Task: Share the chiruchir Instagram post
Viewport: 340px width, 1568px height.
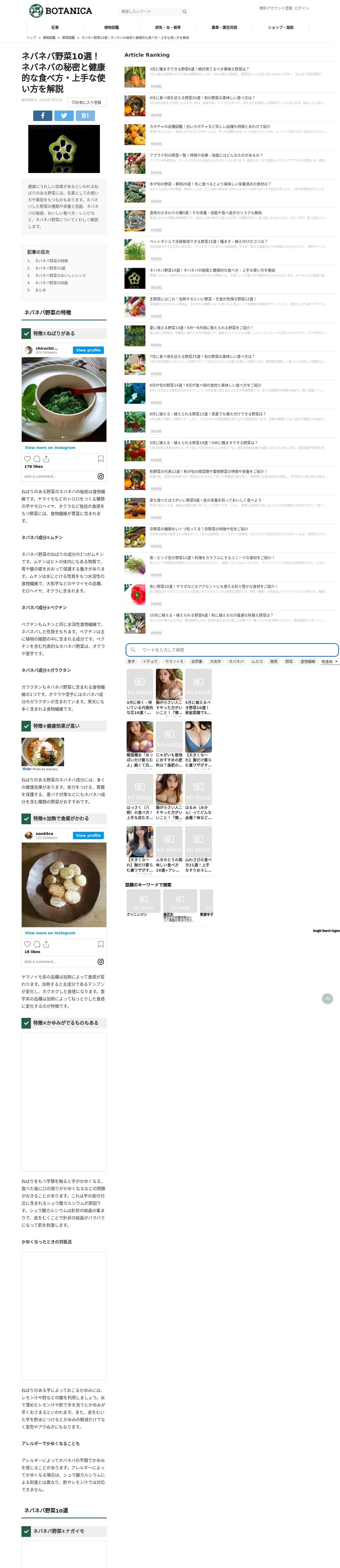Action: [46, 458]
